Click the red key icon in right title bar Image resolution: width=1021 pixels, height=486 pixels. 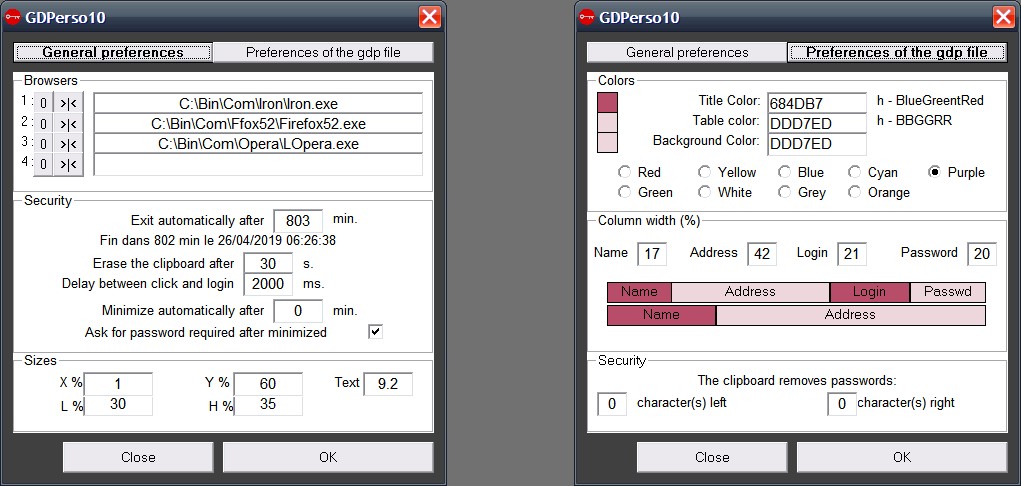(x=587, y=17)
